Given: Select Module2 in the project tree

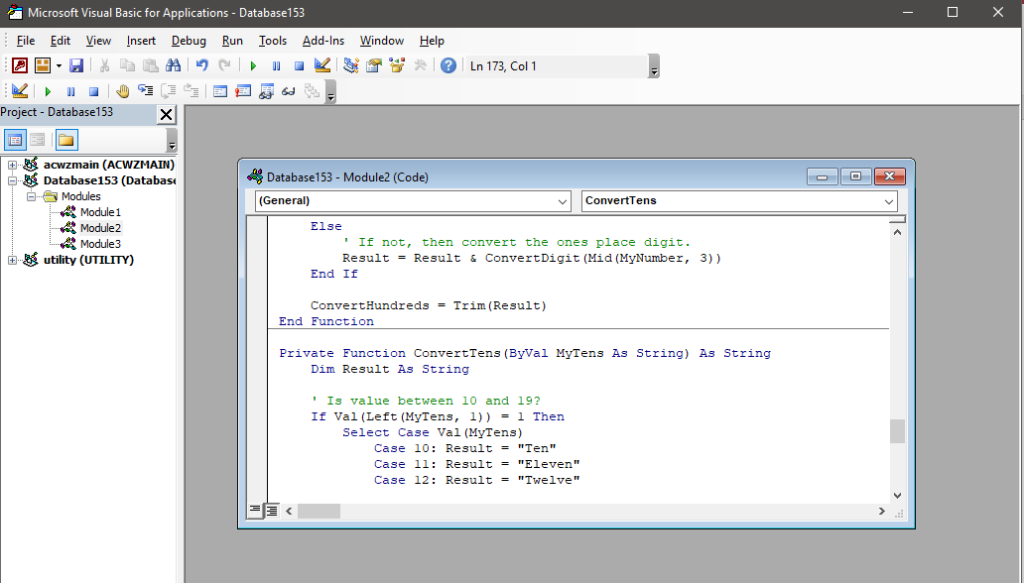Looking at the screenshot, I should [x=100, y=228].
